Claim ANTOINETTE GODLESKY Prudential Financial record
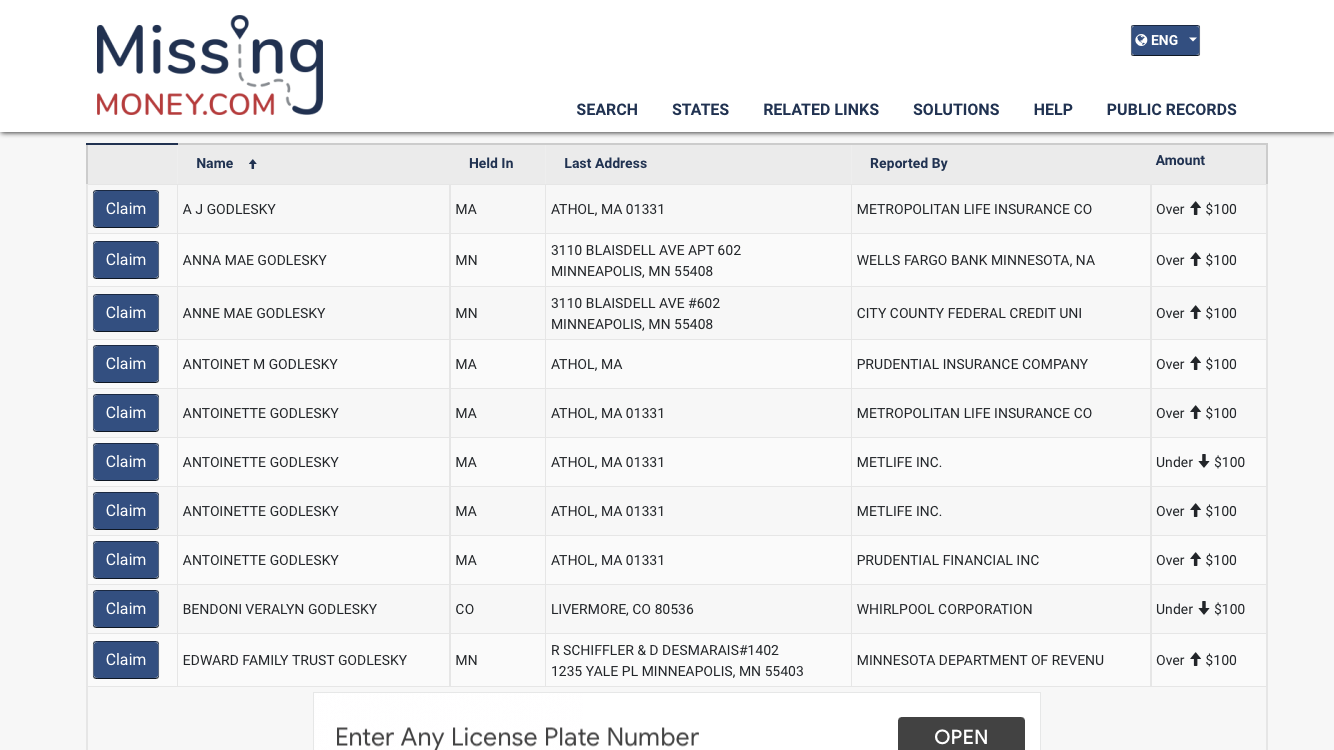This screenshot has height=750, width=1334. point(126,560)
